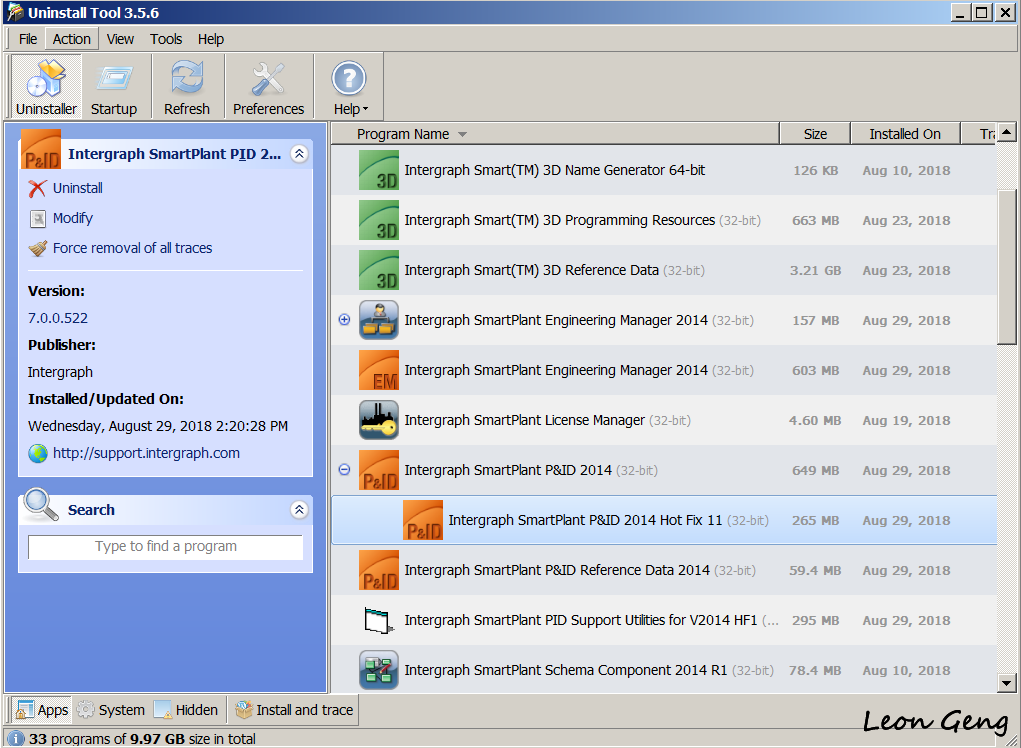Click the P&ID 2014 Hot Fix 11 icon
This screenshot has width=1021, height=748.
[423, 520]
